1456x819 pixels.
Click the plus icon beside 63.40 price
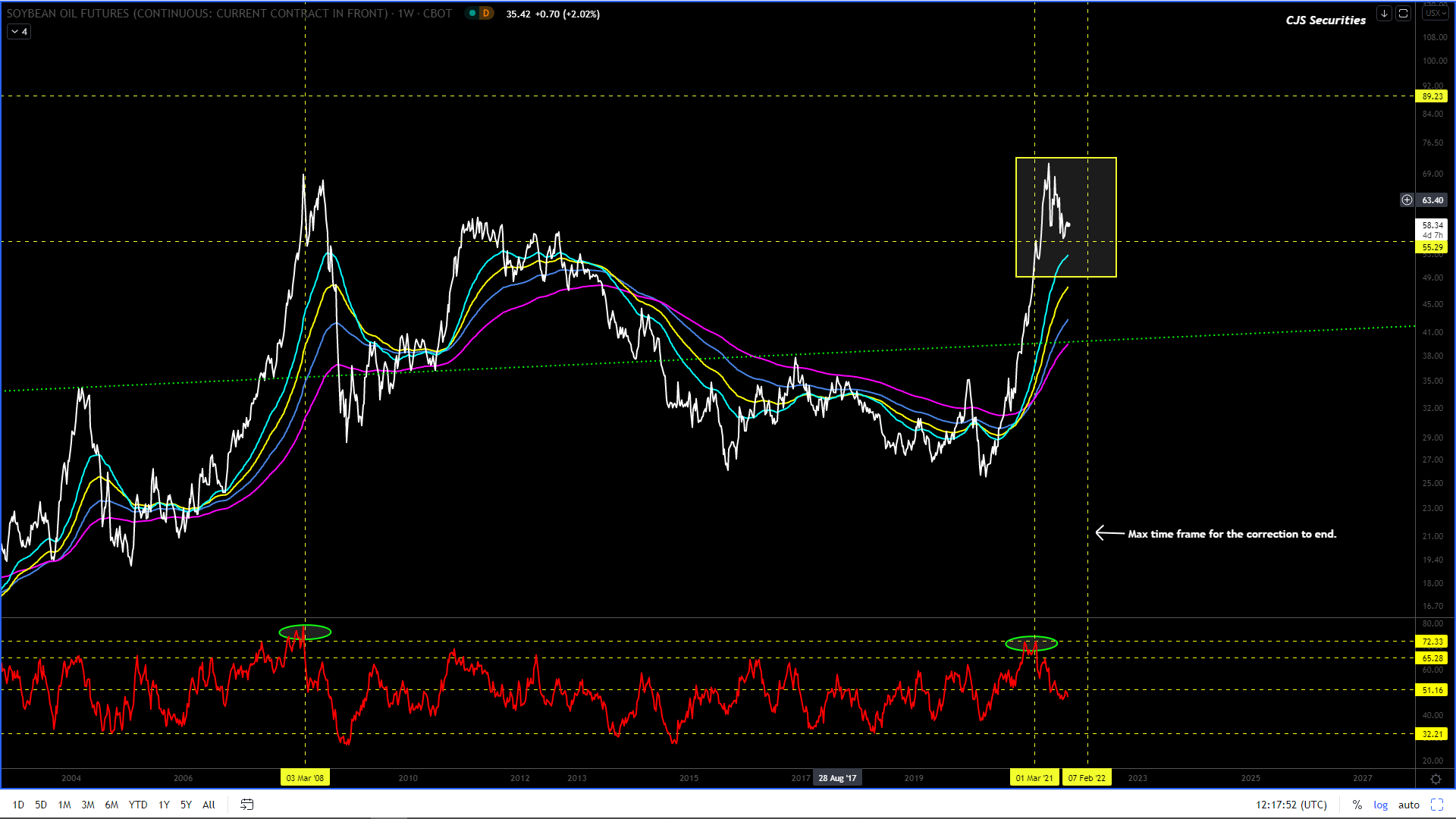(1407, 200)
